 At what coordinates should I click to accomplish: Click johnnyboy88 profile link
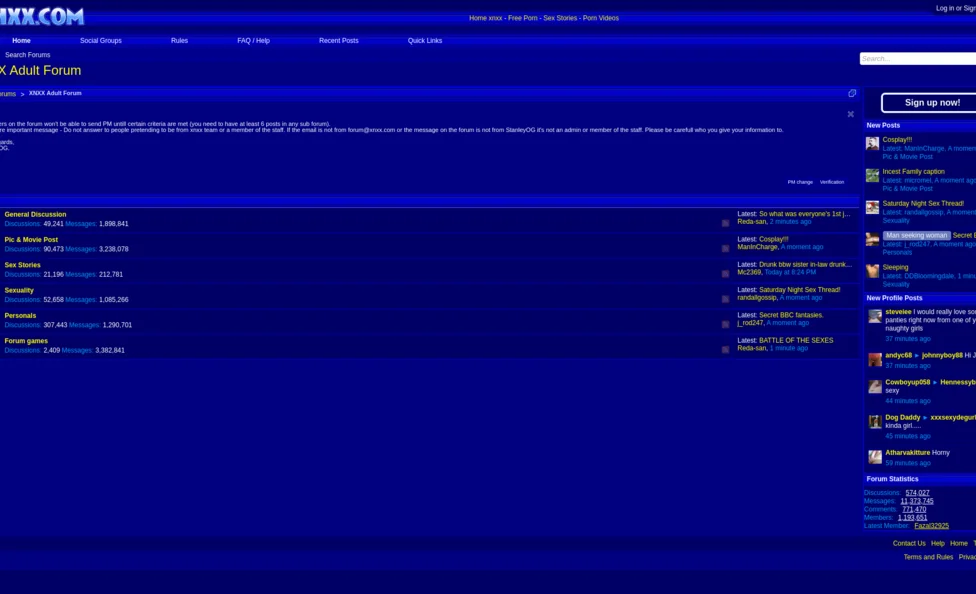[x=942, y=356]
